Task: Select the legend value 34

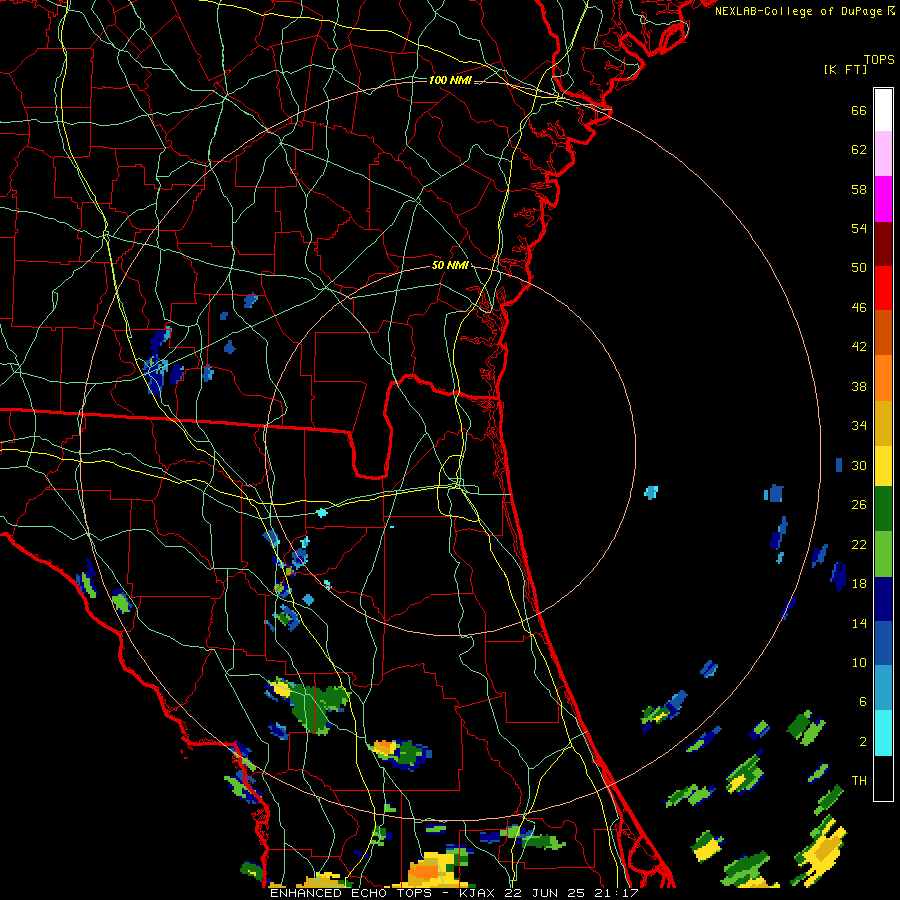Action: pyautogui.click(x=859, y=426)
